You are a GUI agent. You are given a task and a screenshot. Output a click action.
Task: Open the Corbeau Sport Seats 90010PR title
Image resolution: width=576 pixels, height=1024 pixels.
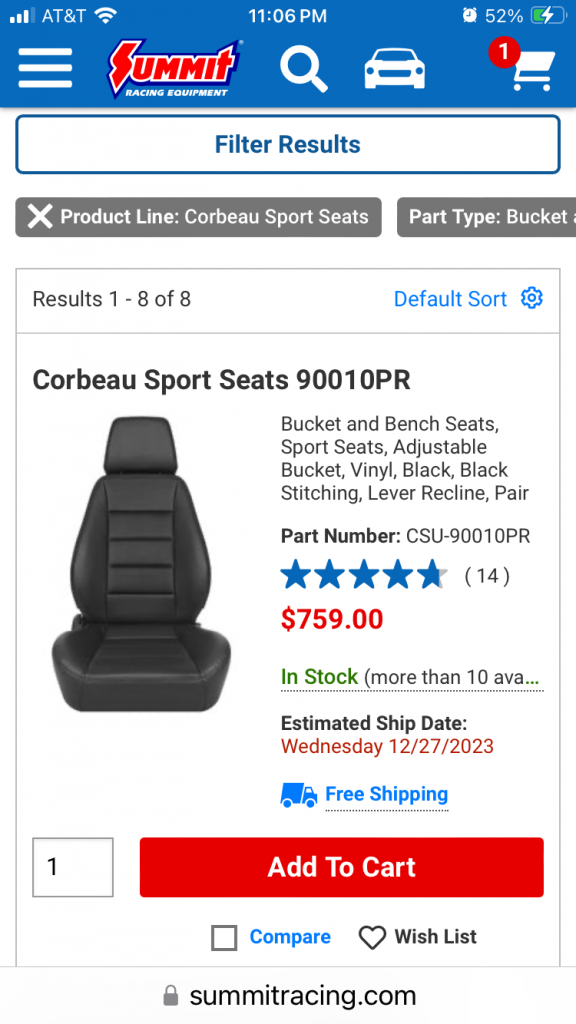click(221, 379)
